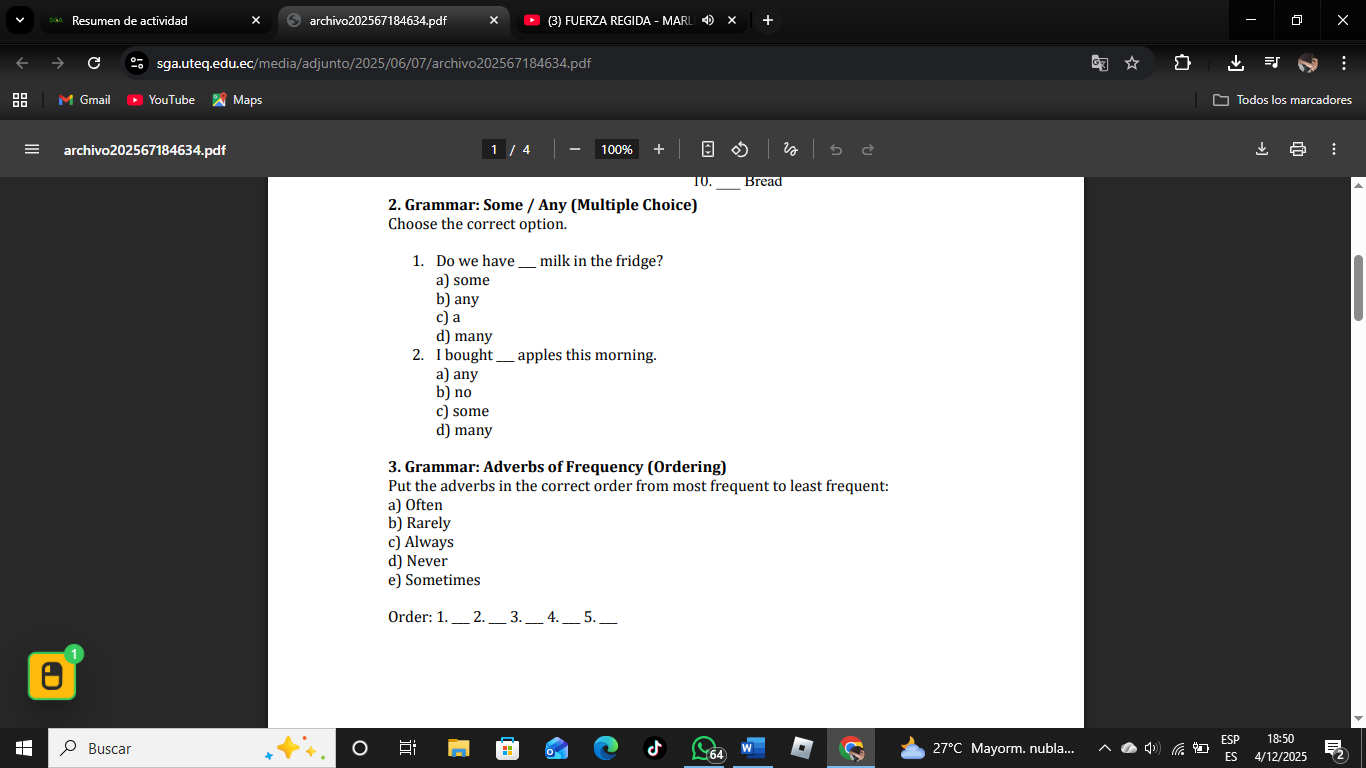1366x768 pixels.
Task: Download the PDF file
Action: point(1262,149)
